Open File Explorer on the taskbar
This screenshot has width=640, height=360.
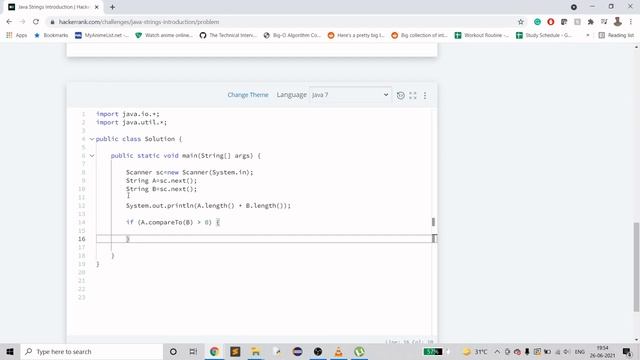click(x=256, y=351)
